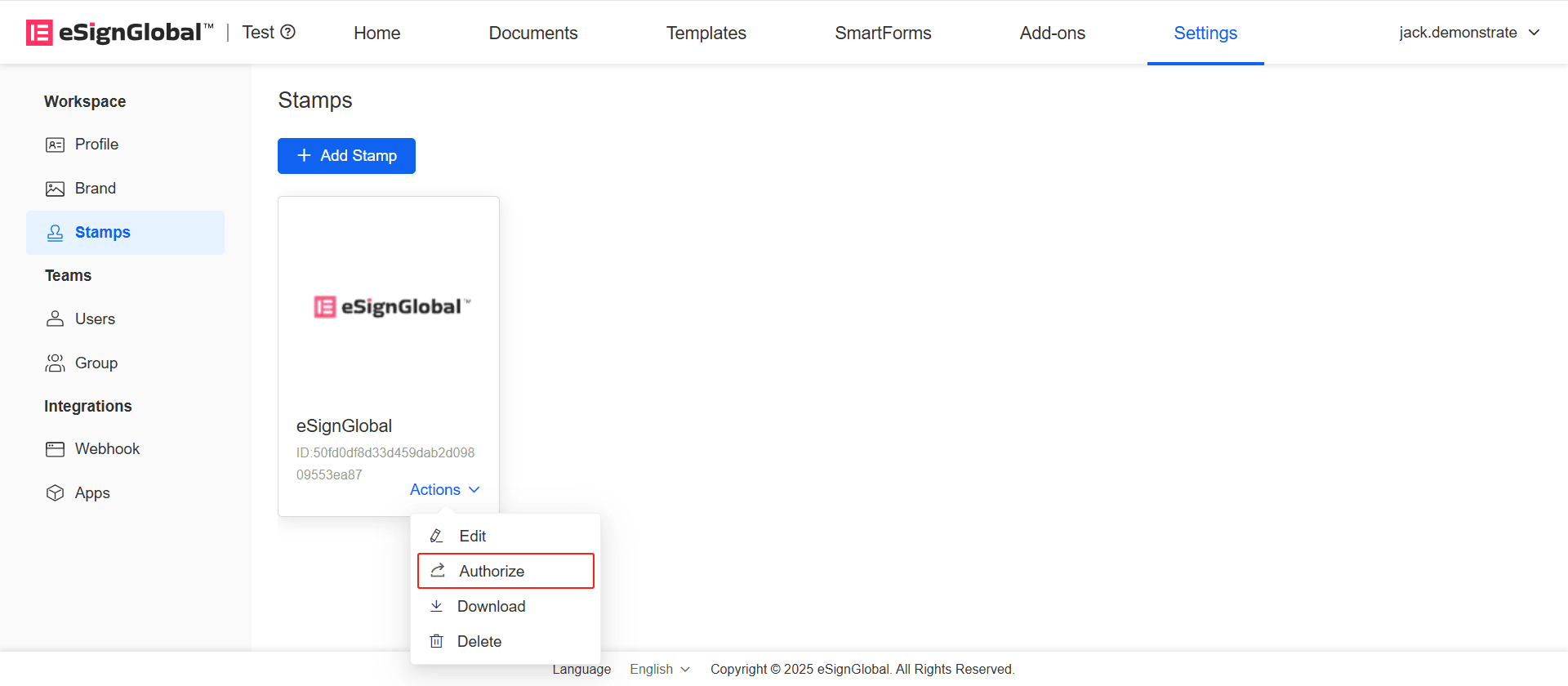
Task: Click the Webhook window icon in the sidebar
Action: point(55,449)
